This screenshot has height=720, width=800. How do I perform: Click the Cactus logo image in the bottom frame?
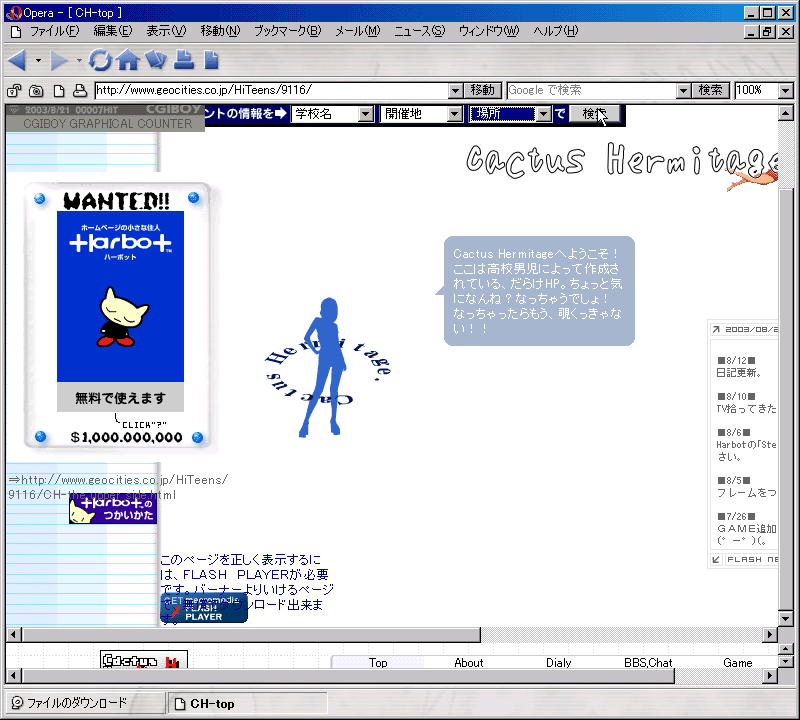tap(144, 660)
